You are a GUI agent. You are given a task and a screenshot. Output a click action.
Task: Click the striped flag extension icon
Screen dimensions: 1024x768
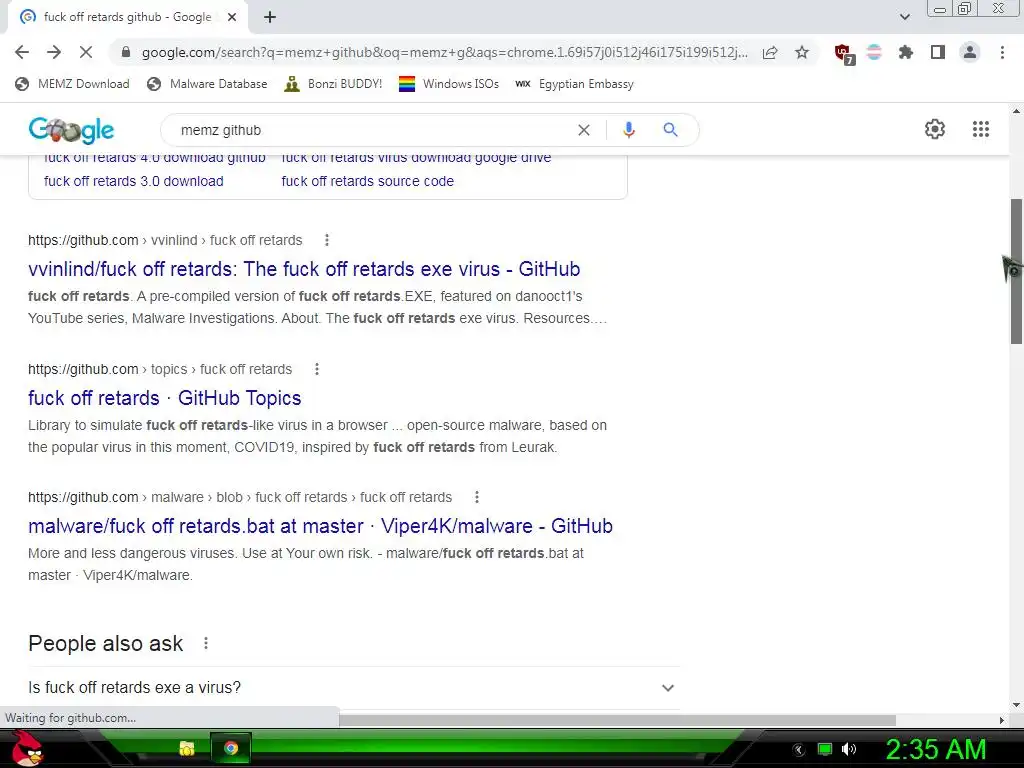(x=874, y=52)
